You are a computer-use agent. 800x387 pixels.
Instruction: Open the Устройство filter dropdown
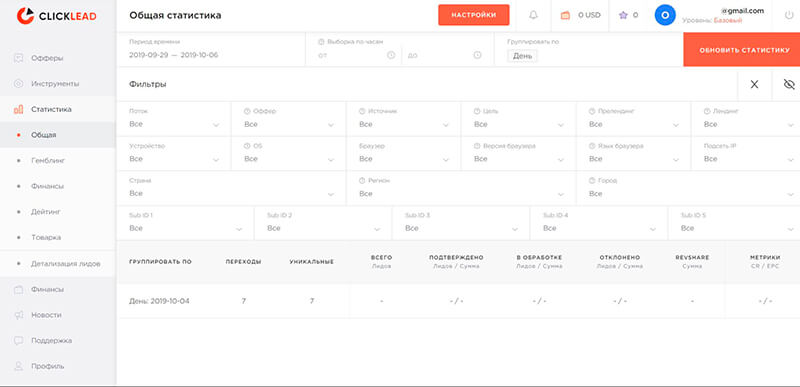[174, 153]
